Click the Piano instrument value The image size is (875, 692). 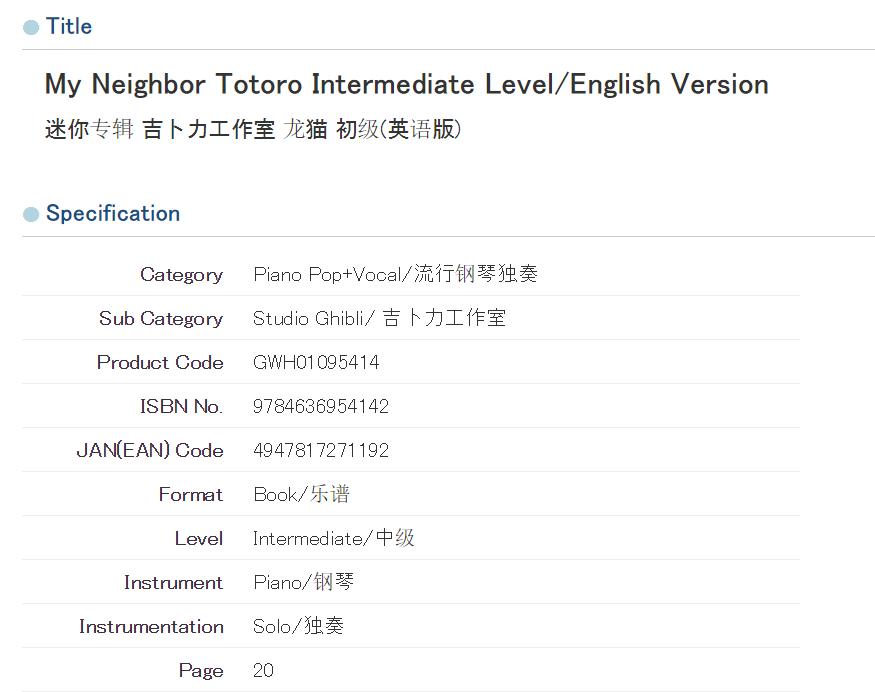(303, 582)
